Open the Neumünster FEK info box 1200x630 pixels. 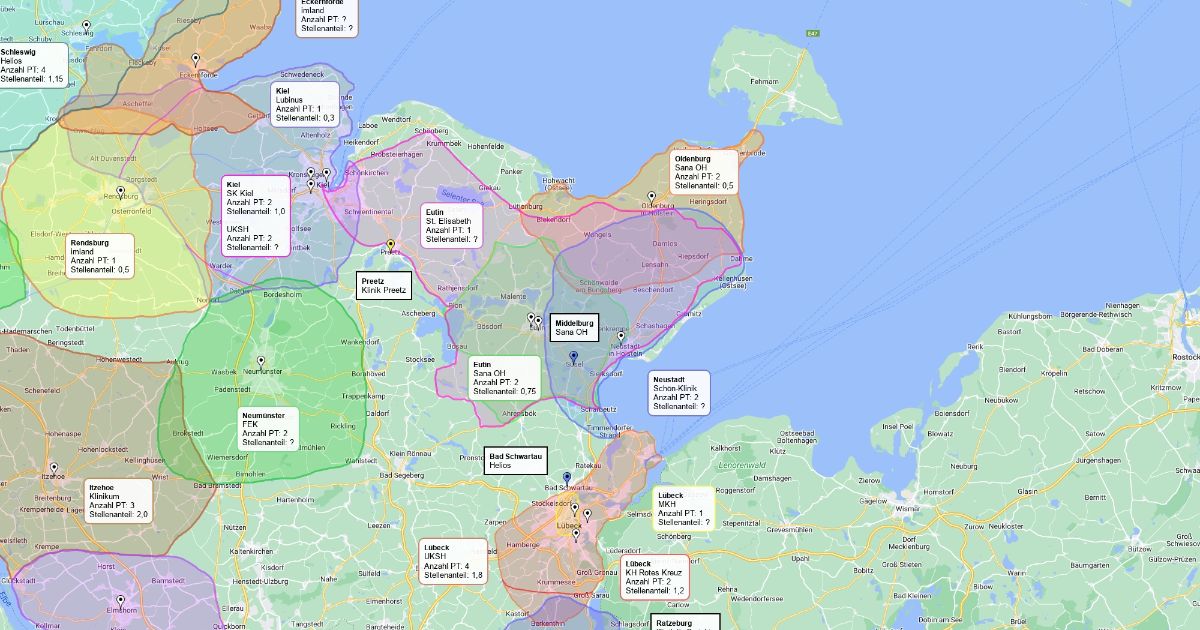270,428
